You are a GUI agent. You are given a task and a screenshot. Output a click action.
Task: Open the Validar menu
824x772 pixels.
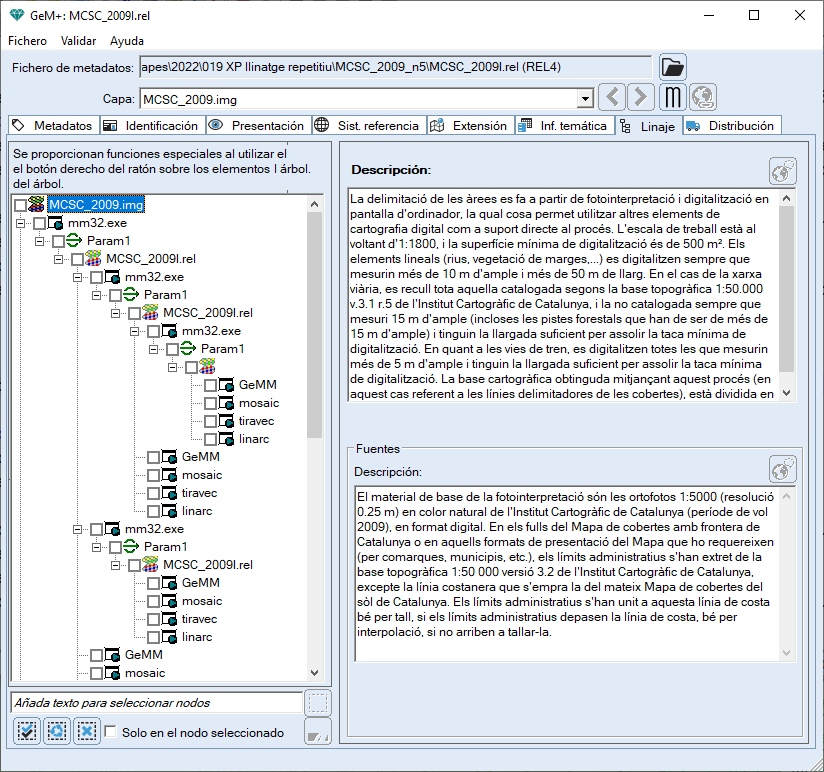[78, 41]
